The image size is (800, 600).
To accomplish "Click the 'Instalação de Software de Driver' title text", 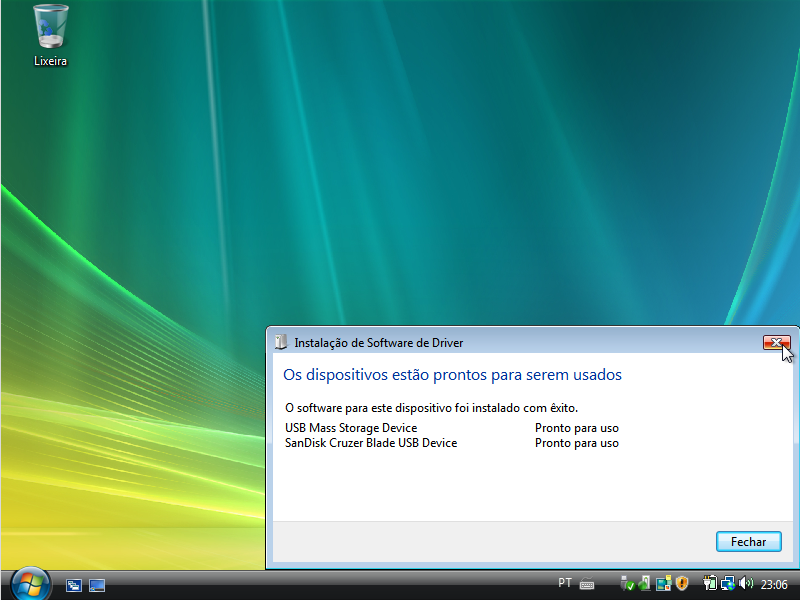I will pos(379,343).
